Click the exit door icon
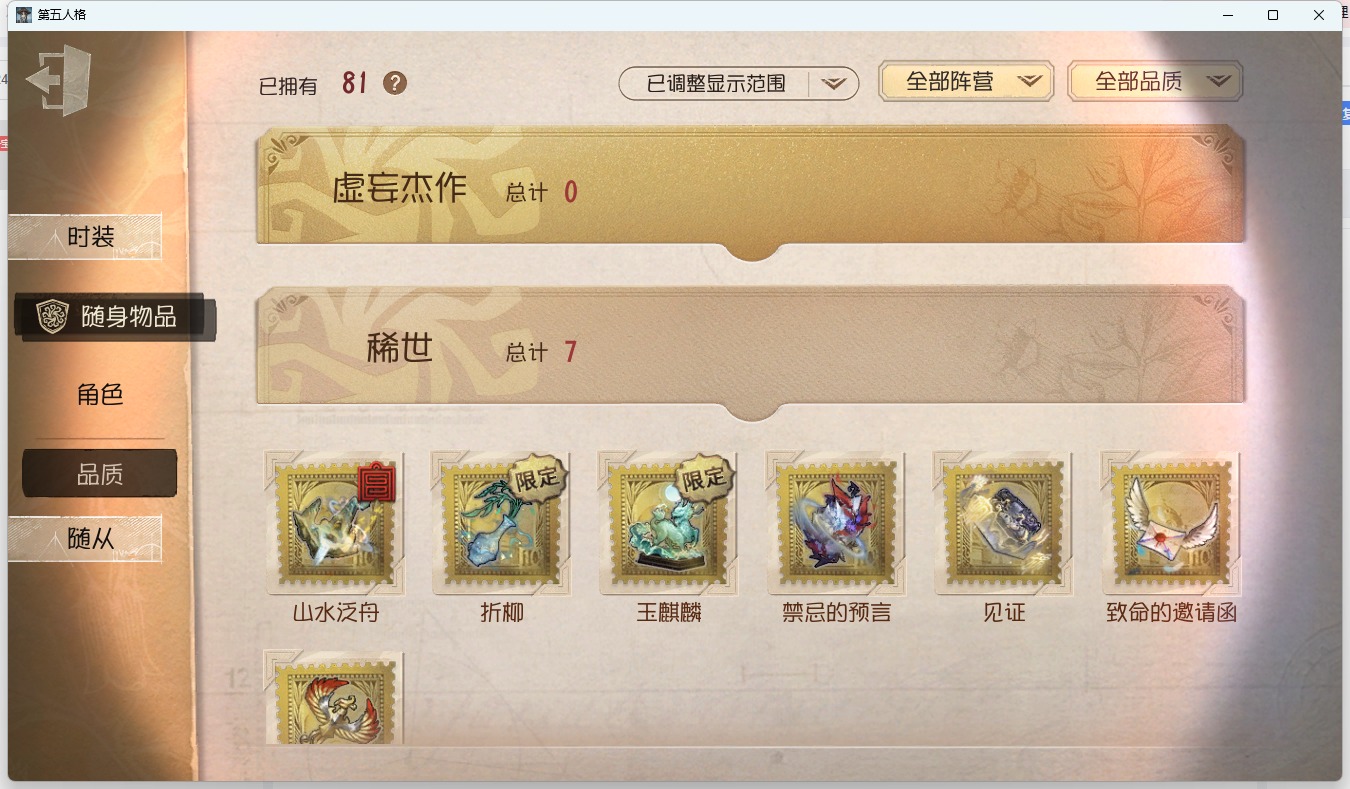This screenshot has width=1350, height=789. coord(59,79)
